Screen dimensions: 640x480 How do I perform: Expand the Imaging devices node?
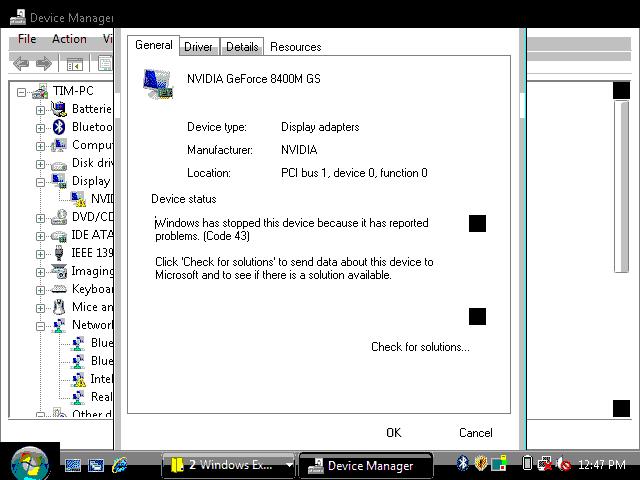40,272
